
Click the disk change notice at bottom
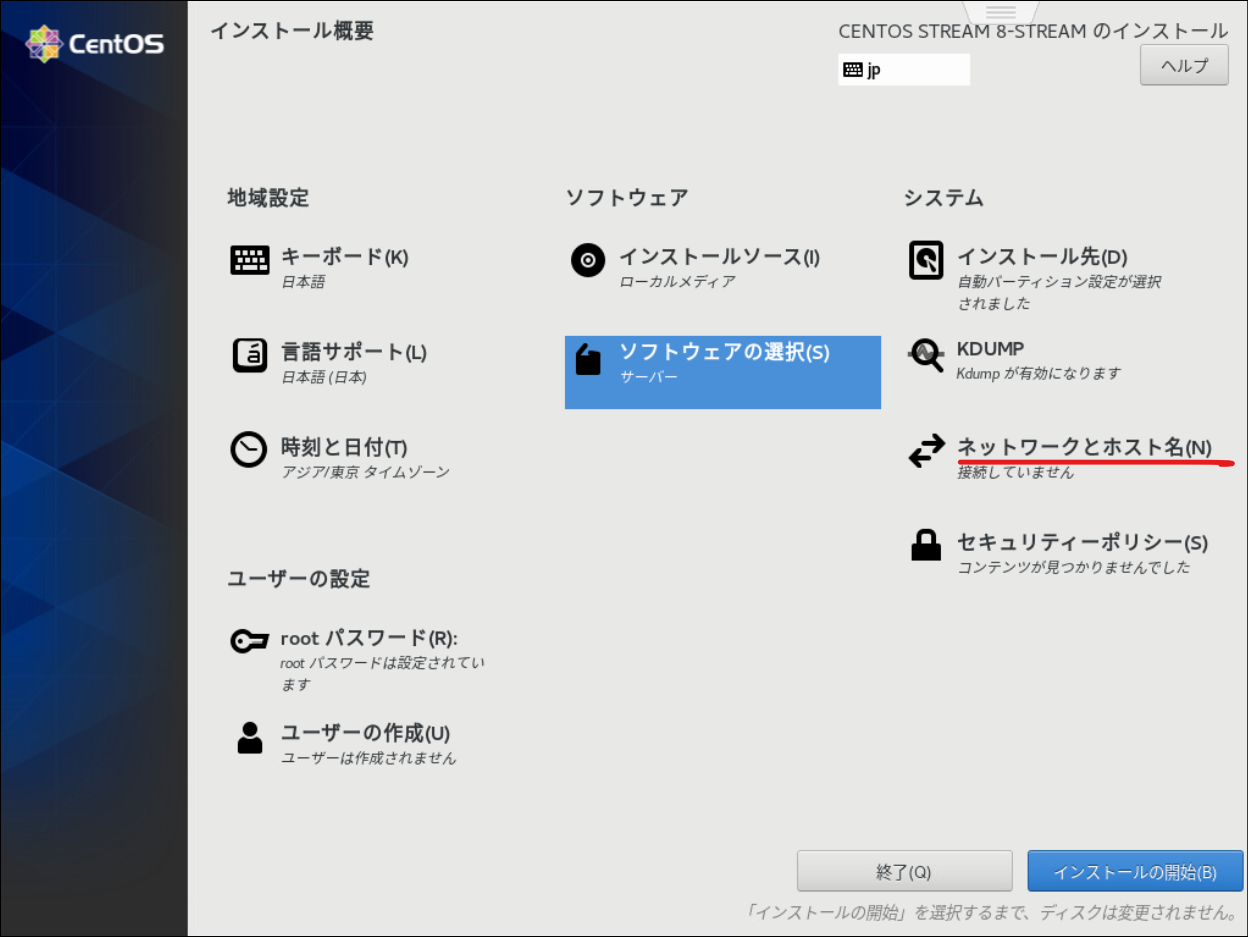click(992, 911)
